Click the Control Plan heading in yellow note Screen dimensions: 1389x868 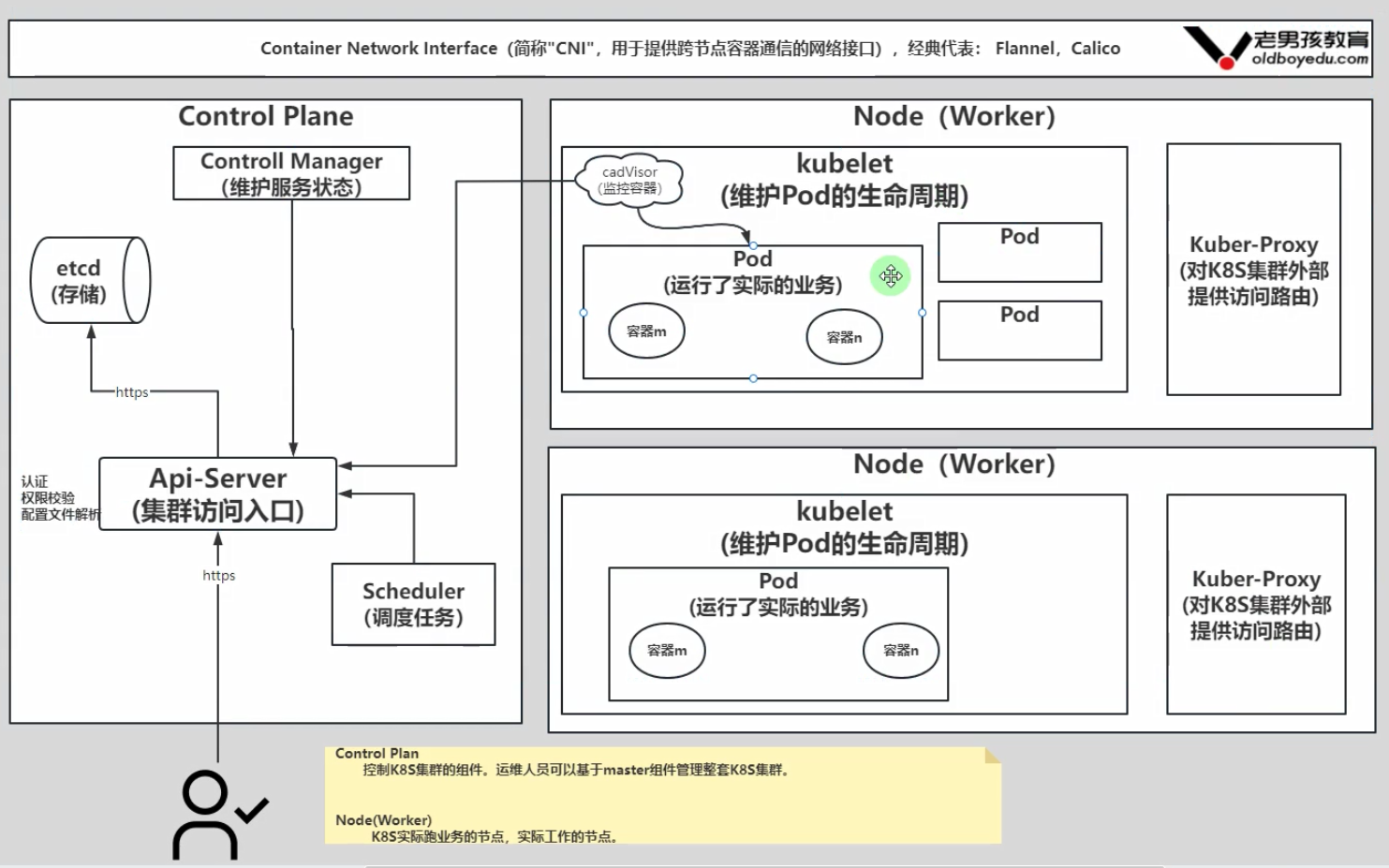(x=377, y=753)
